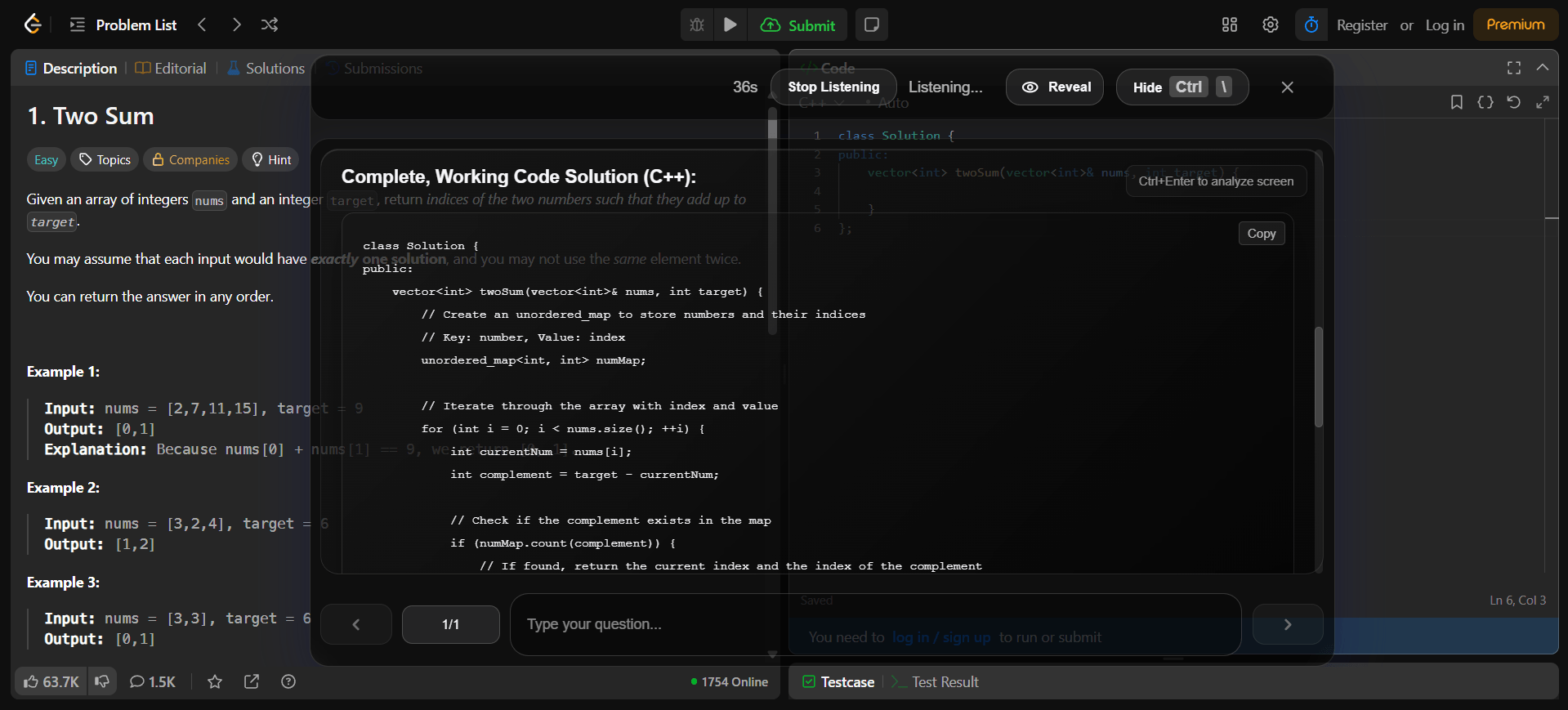This screenshot has width=1568, height=710.
Task: Open the Problem List panel
Action: click(123, 25)
